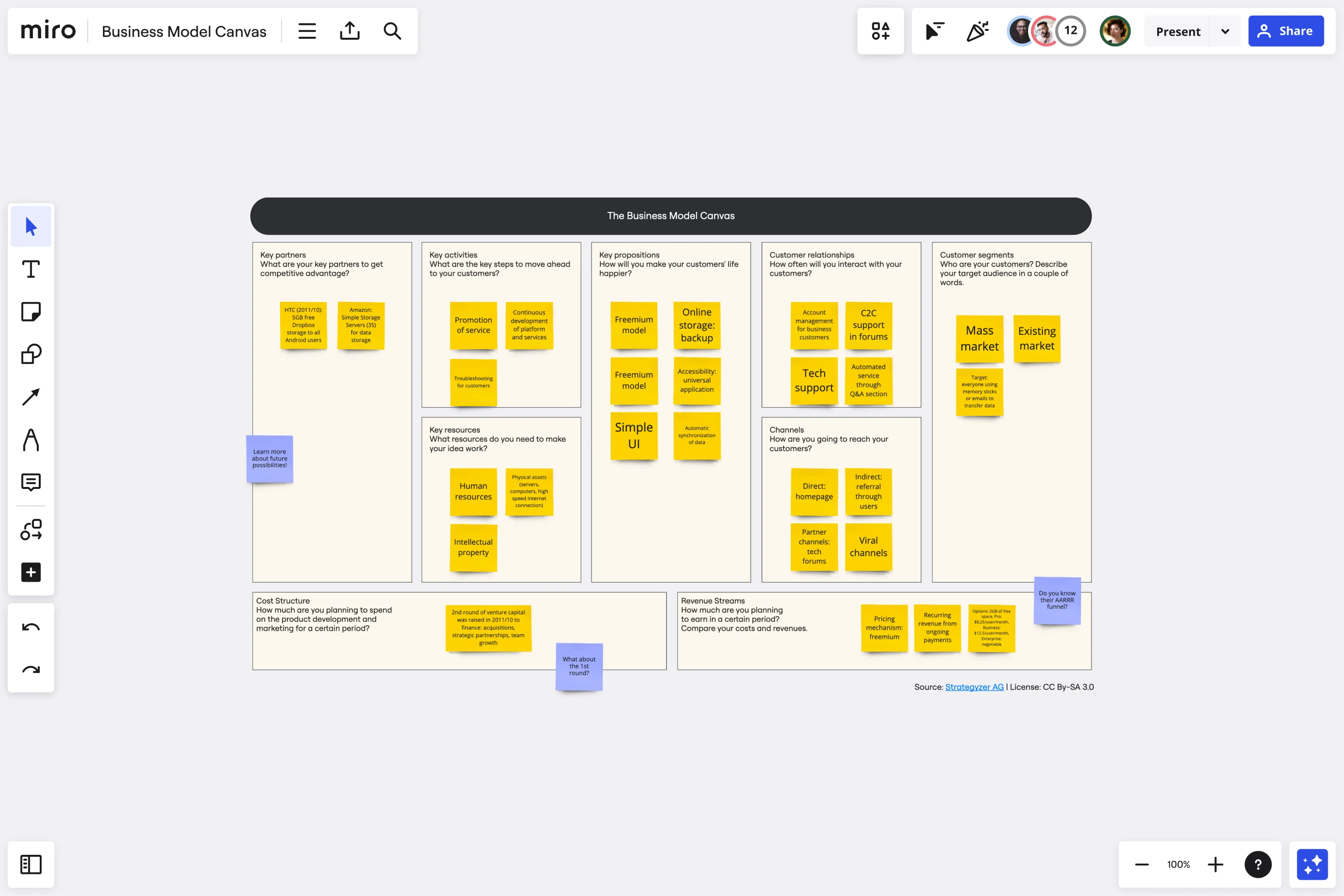Screen dimensions: 1344x896
Task: Select the 'Viral channels' sticky note
Action: pyautogui.click(x=868, y=547)
